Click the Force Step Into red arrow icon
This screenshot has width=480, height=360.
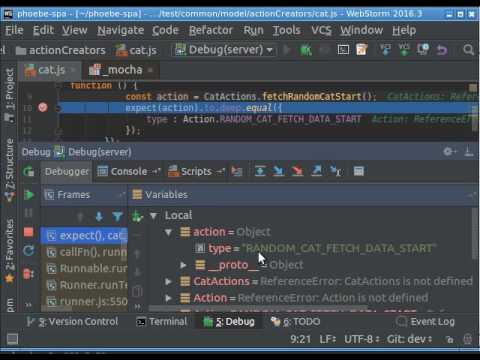[297, 171]
